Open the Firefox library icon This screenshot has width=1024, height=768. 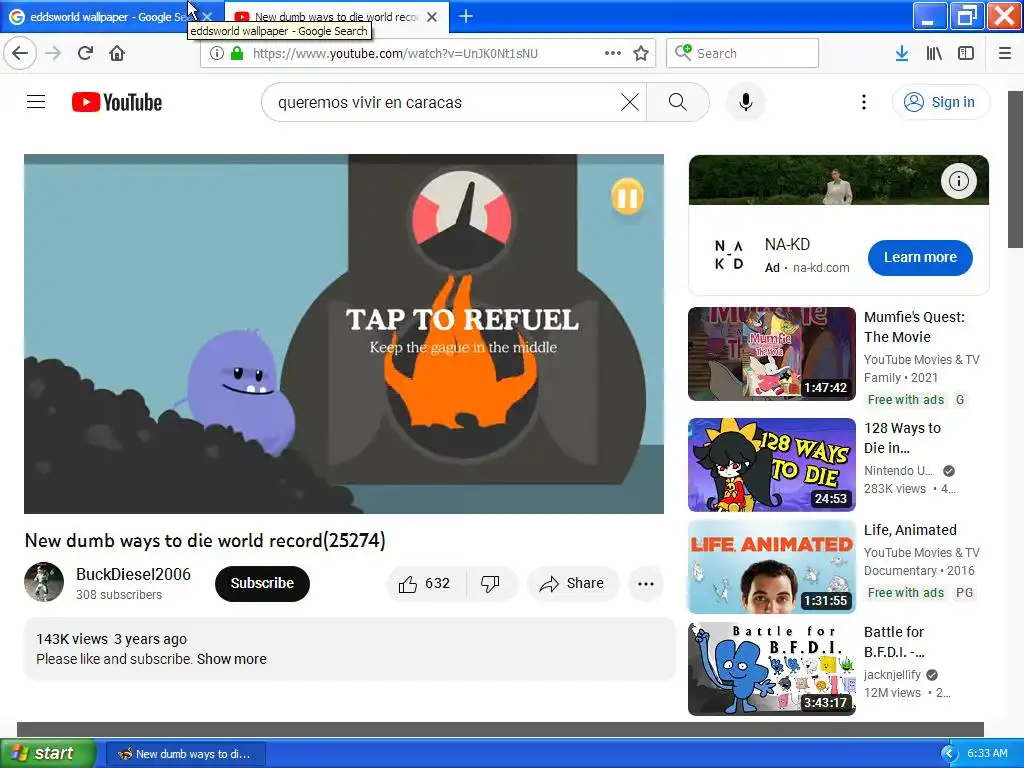pyautogui.click(x=934, y=53)
